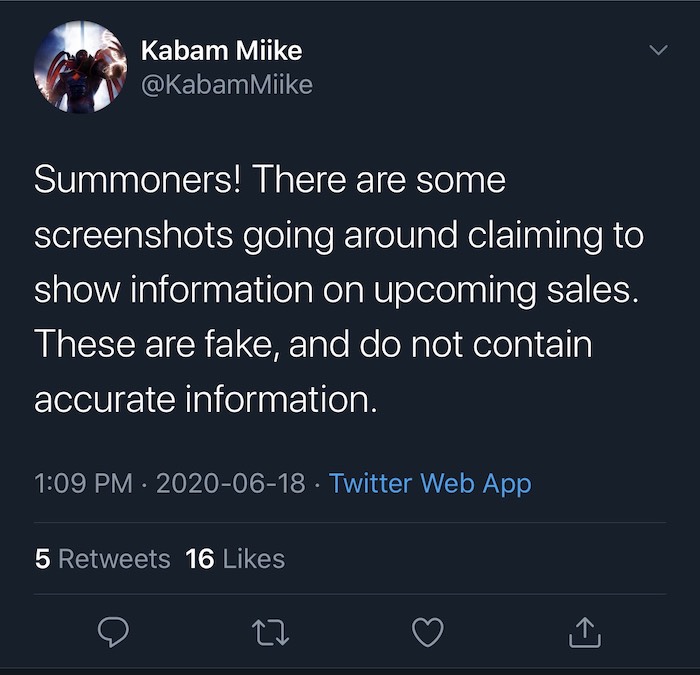Click the Kabam Miike display name
700x675 pixels.
click(221, 49)
